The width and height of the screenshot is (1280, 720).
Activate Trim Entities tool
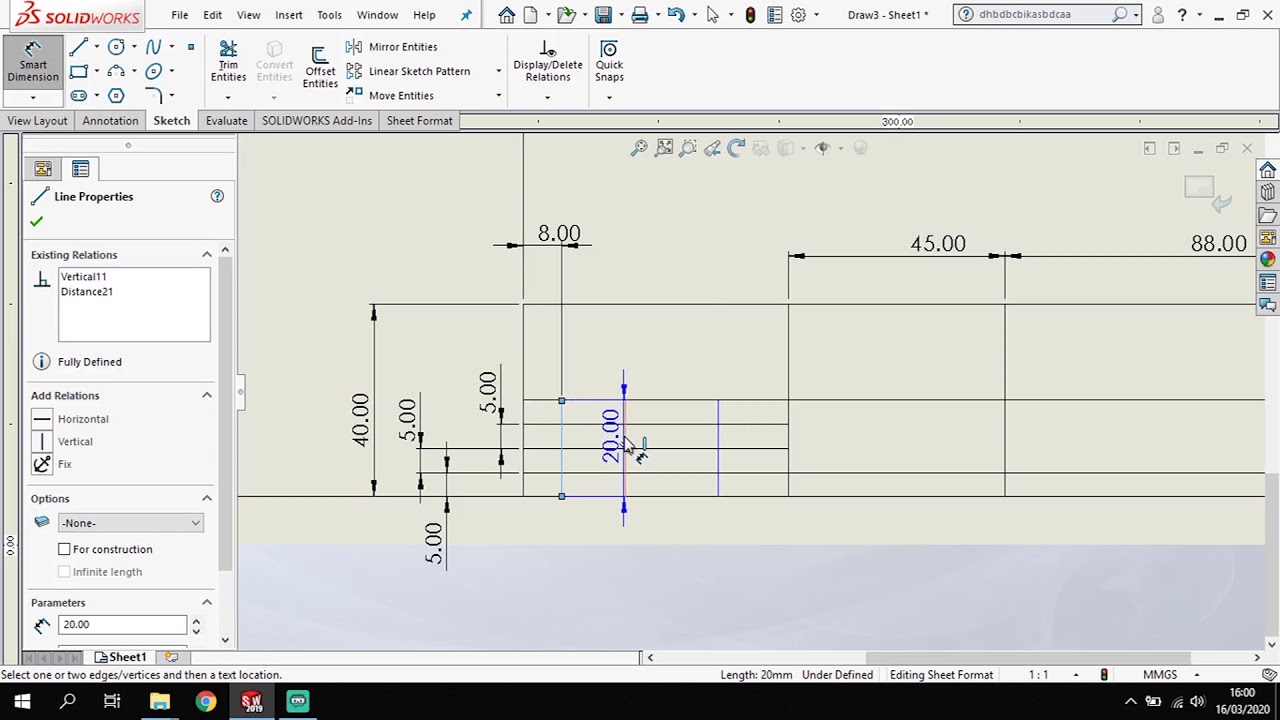[228, 62]
